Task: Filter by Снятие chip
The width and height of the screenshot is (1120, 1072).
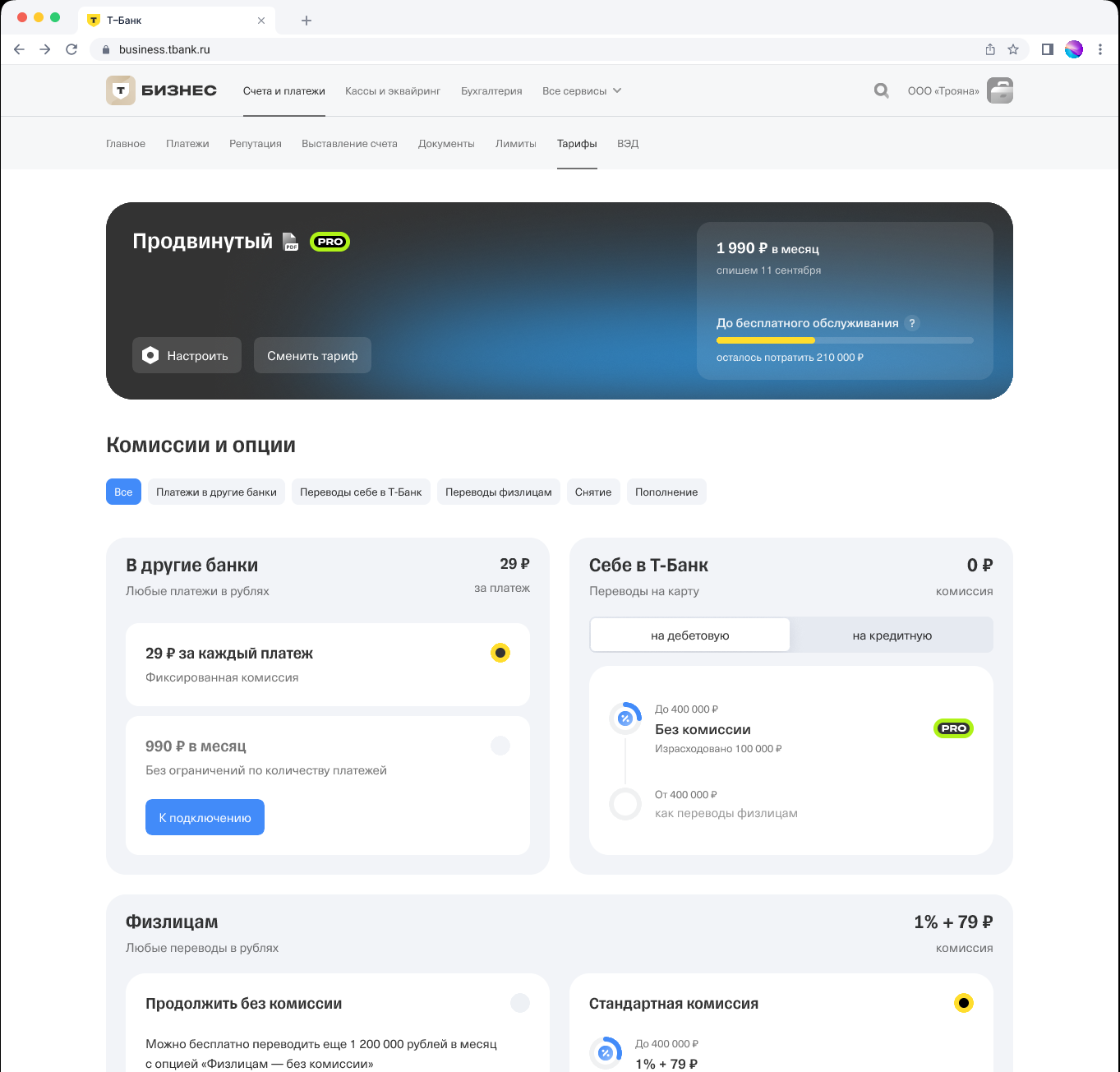Action: point(593,492)
